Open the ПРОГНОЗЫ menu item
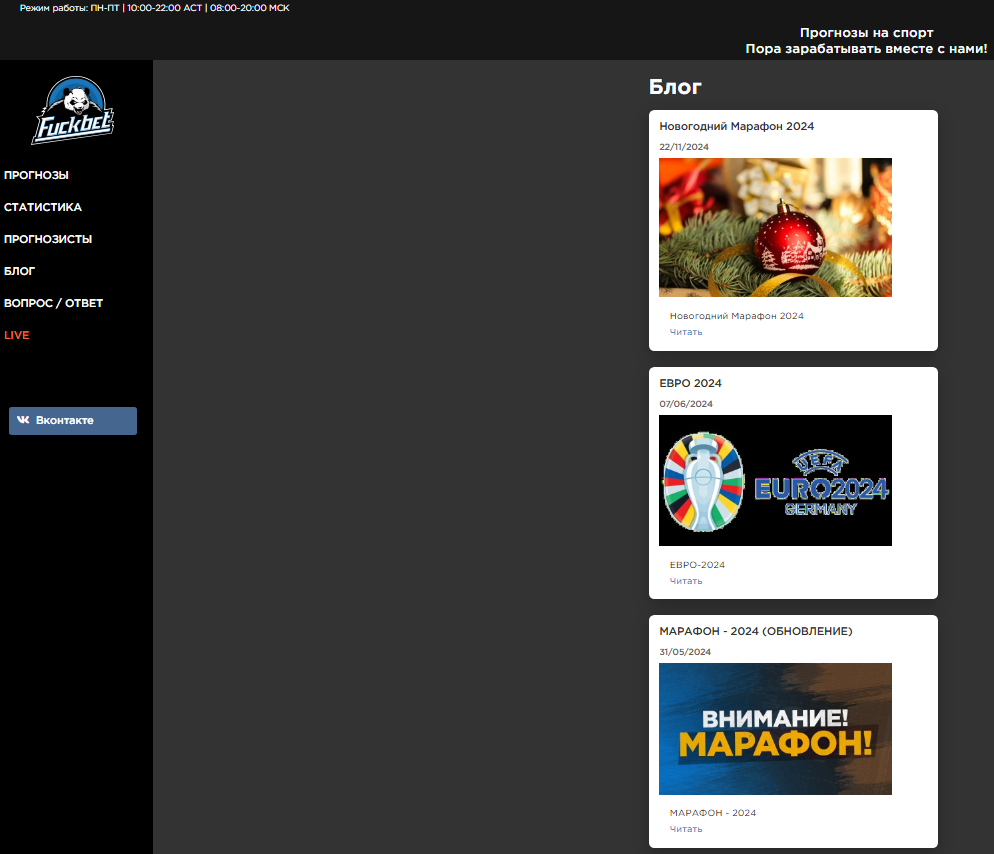The width and height of the screenshot is (994, 854). [x=36, y=175]
